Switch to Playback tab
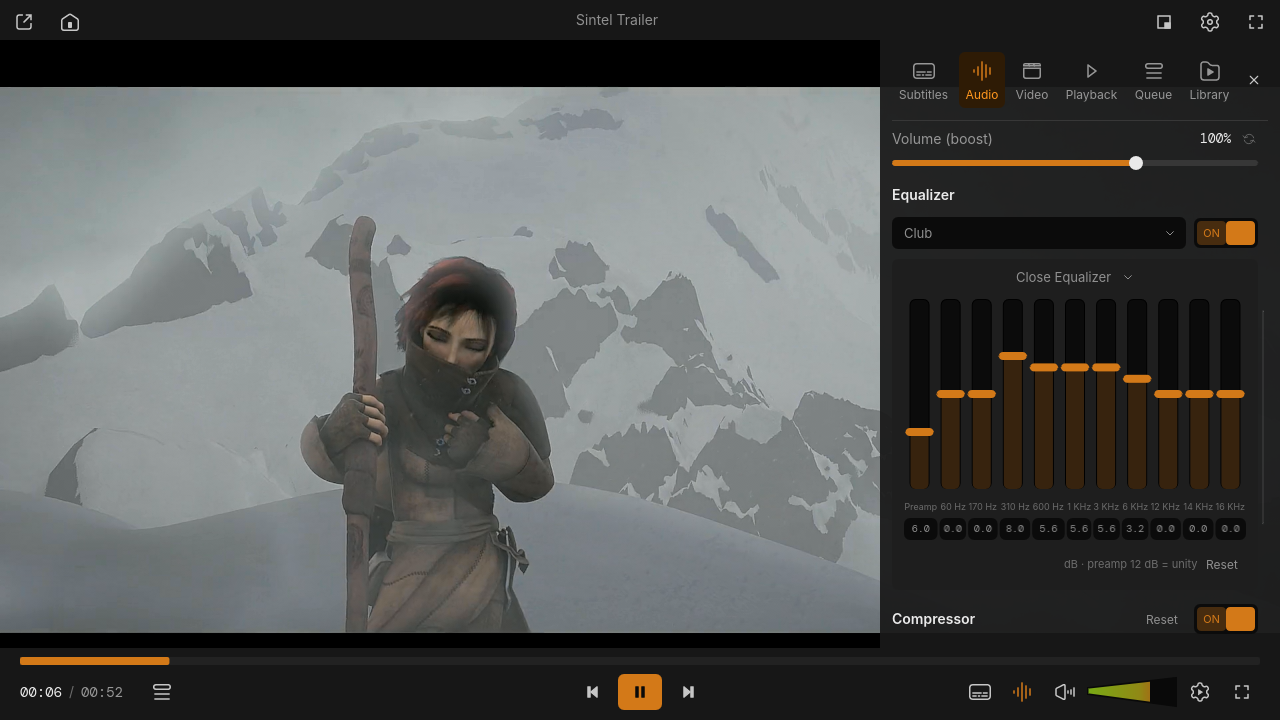This screenshot has width=1280, height=720. (1091, 81)
